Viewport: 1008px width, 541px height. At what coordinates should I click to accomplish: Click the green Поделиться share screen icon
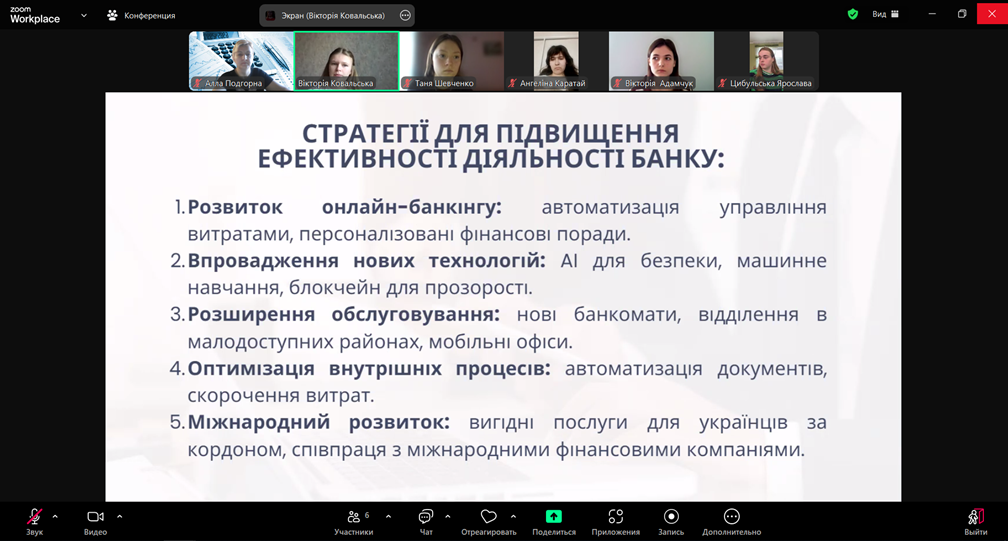coord(553,517)
